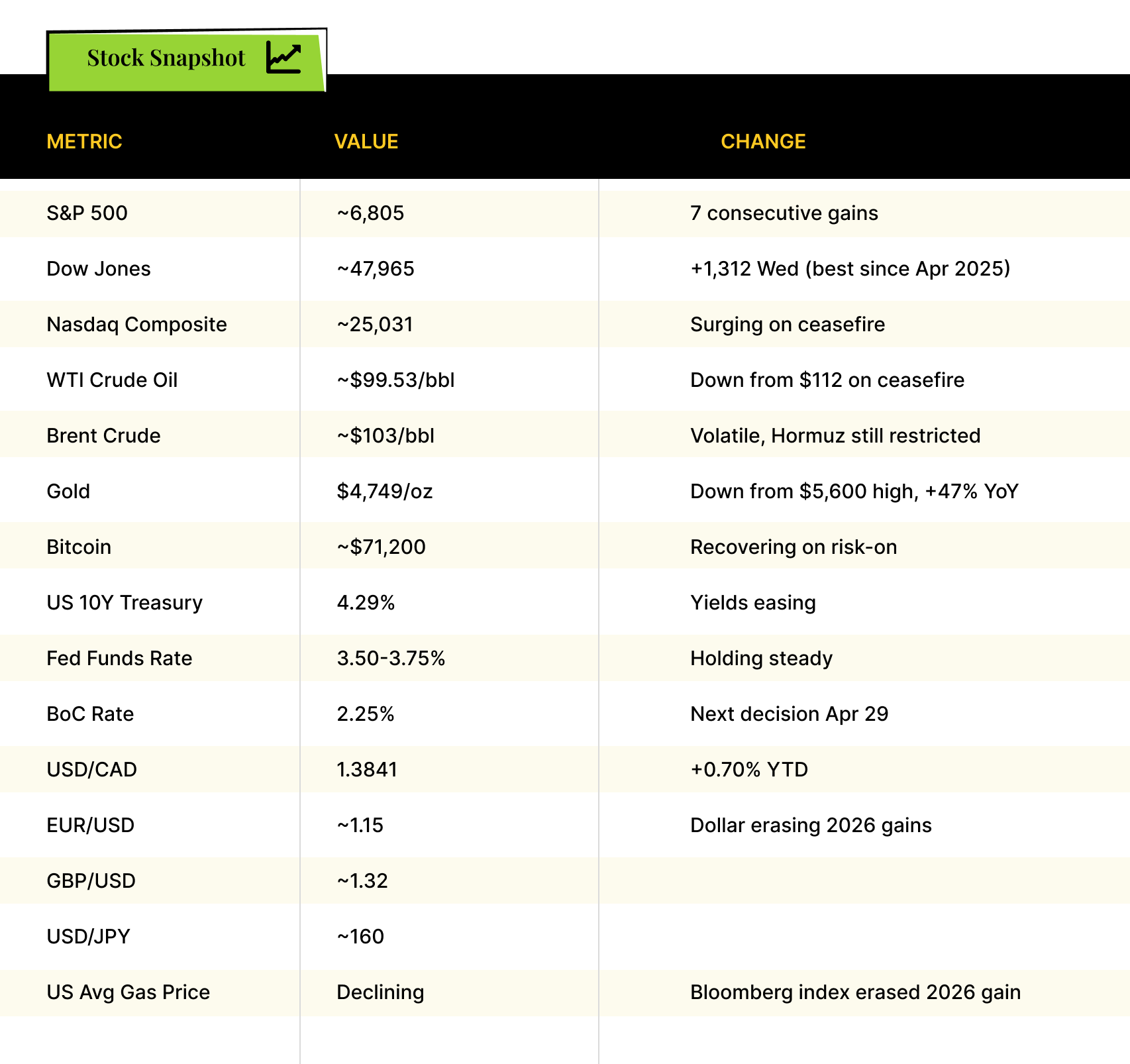Select the WTI Crude Oil label

pos(112,380)
